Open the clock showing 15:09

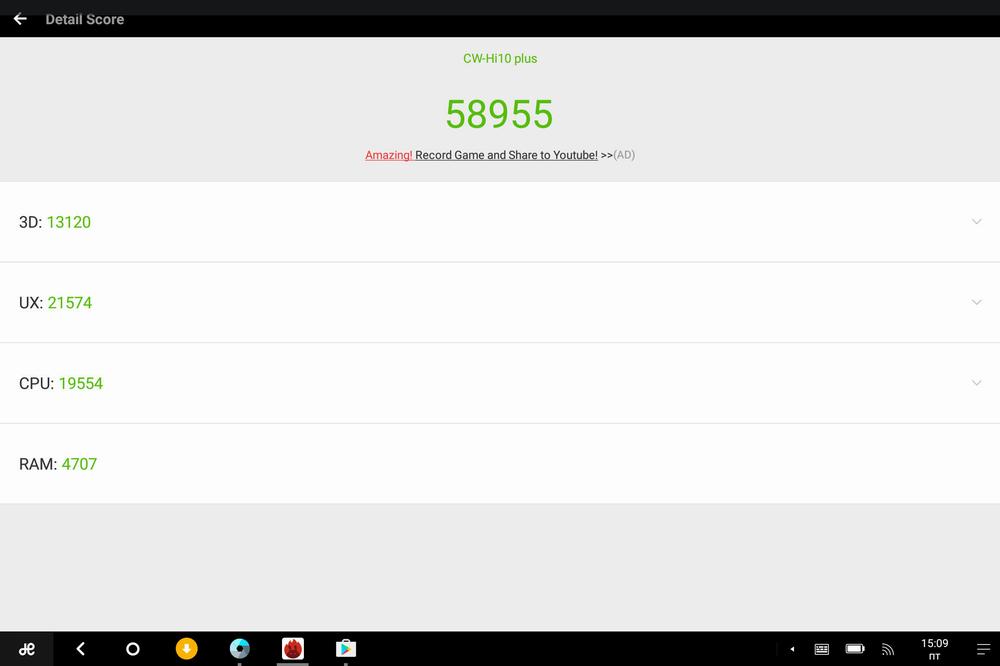click(x=934, y=649)
